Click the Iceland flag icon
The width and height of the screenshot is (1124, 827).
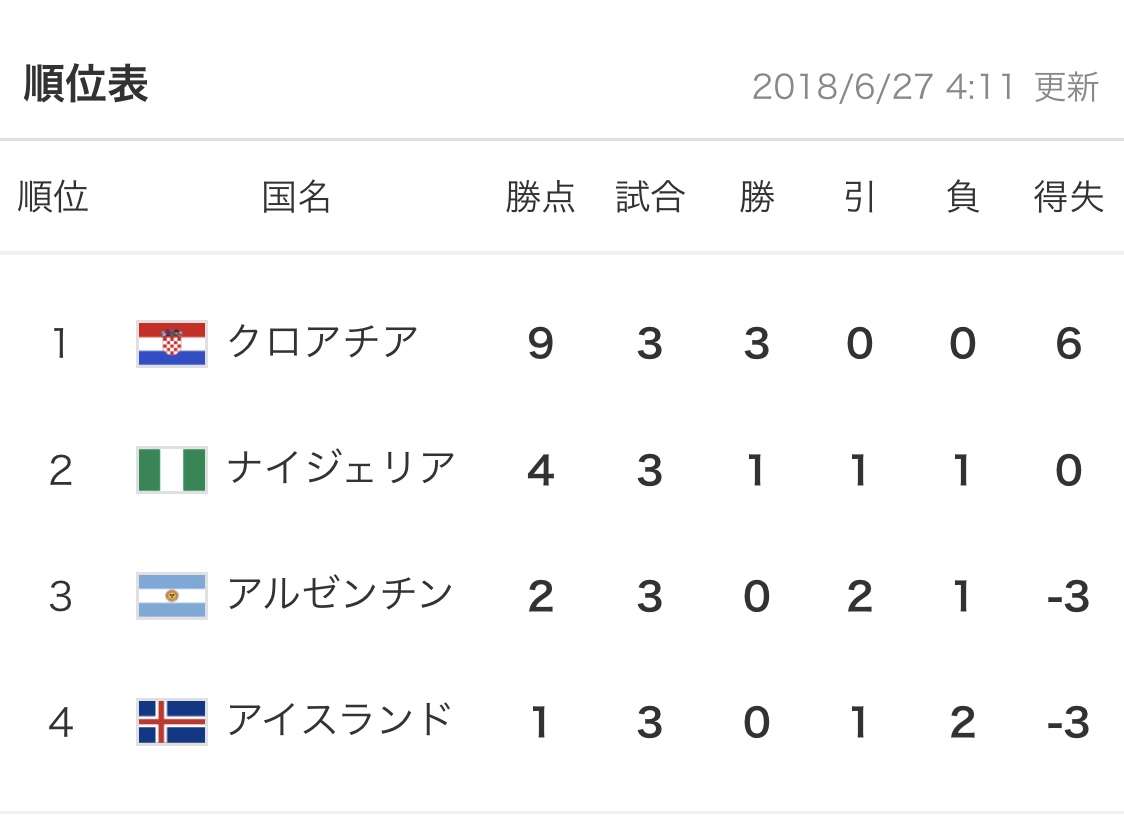(x=172, y=722)
